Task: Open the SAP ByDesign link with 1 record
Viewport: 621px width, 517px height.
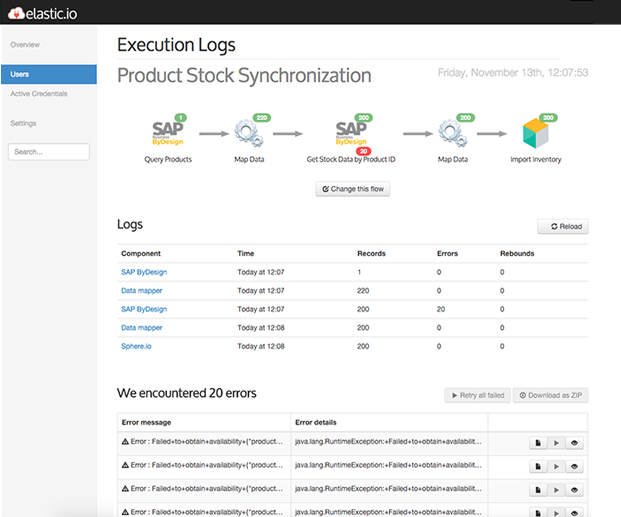Action: point(144,272)
